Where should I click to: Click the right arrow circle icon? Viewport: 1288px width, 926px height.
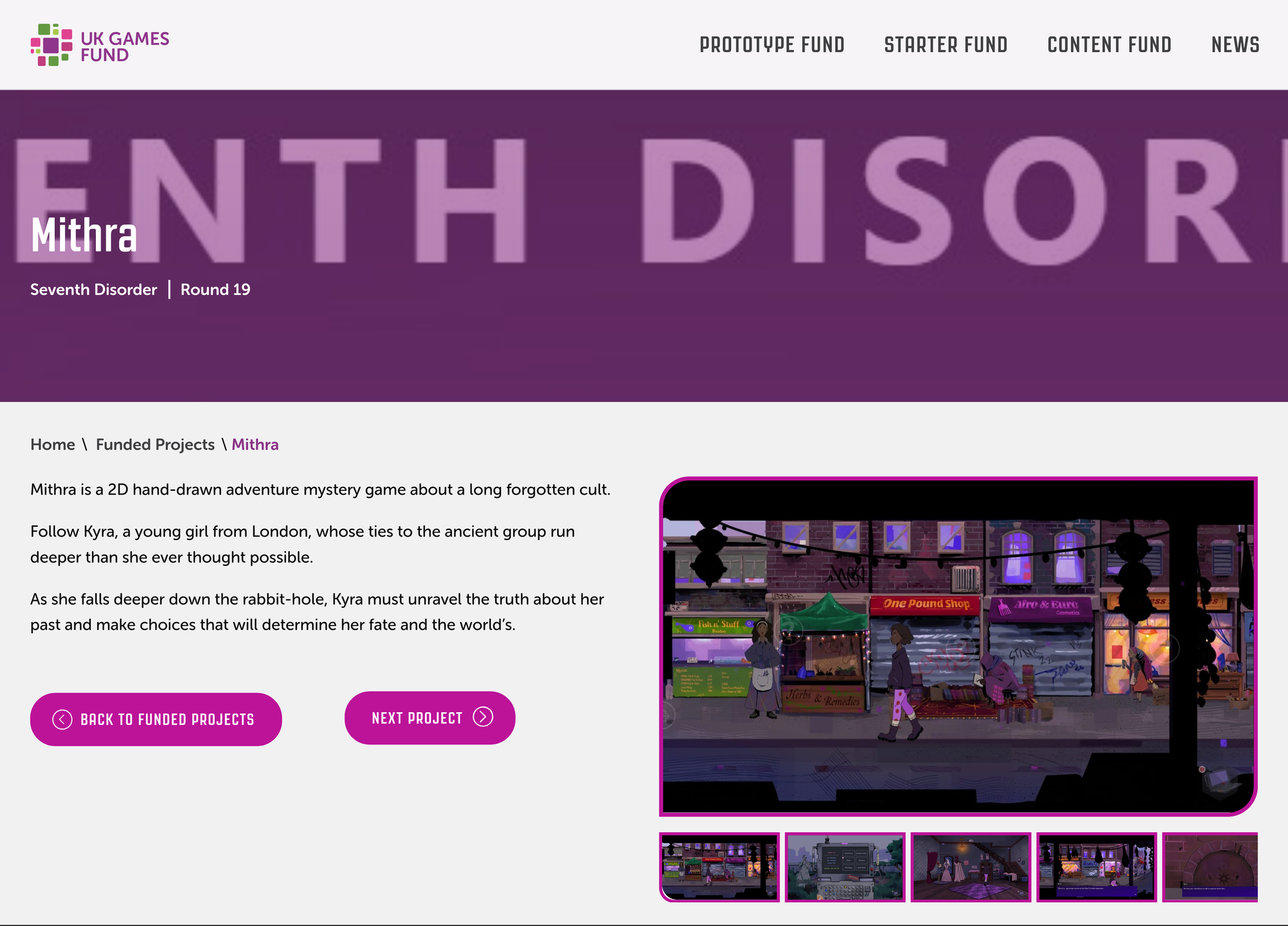pyautogui.click(x=483, y=717)
